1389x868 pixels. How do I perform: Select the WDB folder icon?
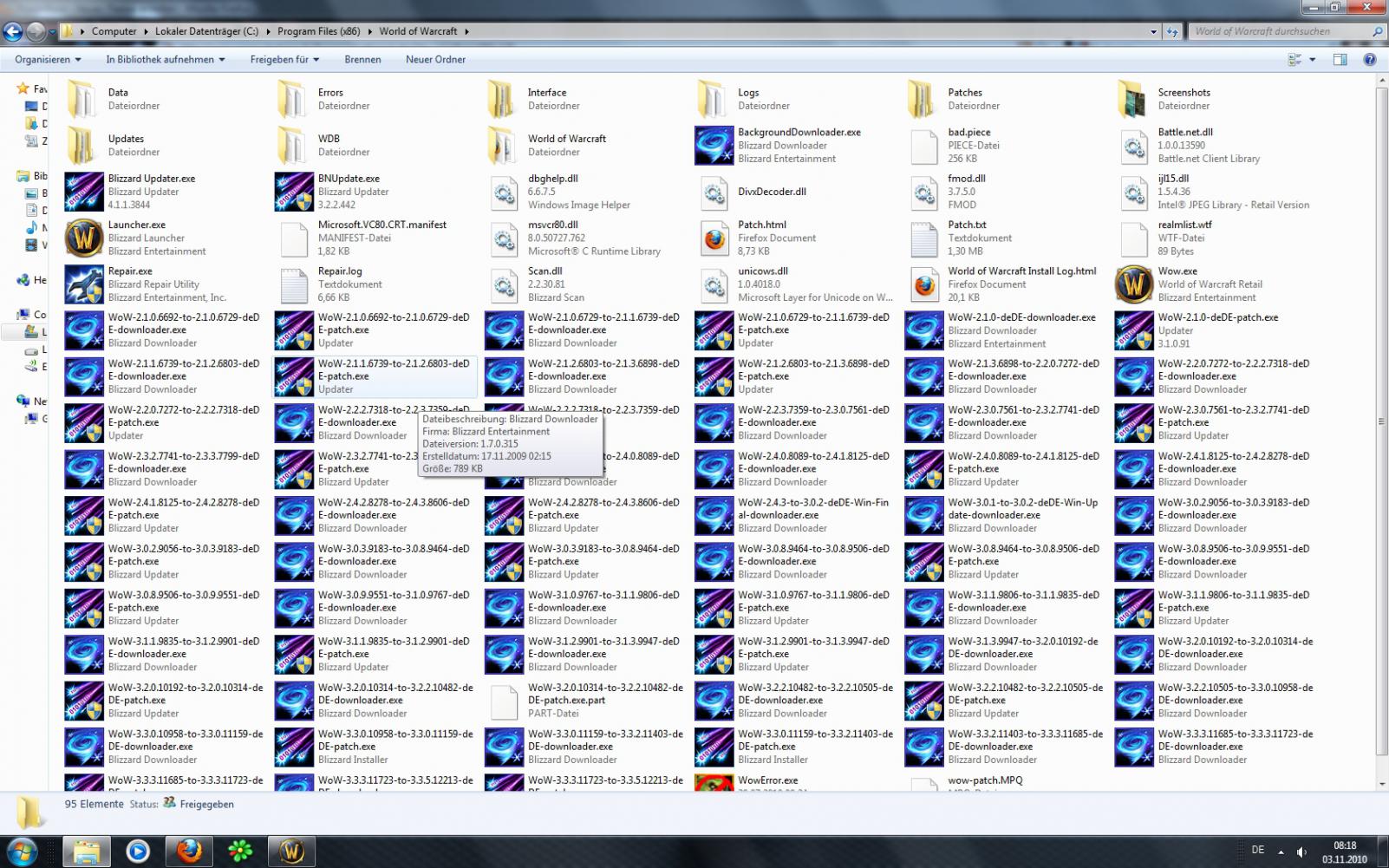click(291, 145)
